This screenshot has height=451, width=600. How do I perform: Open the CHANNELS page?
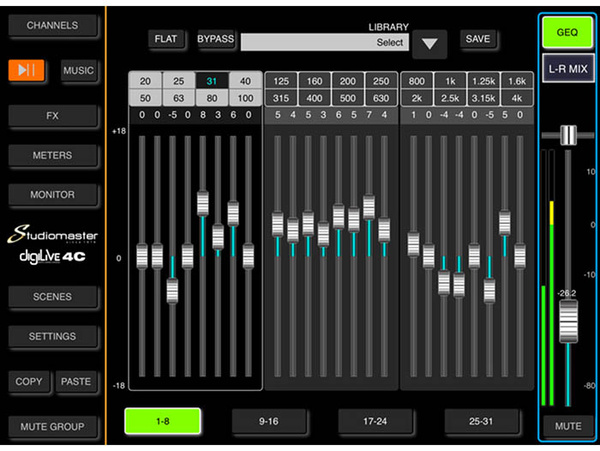click(x=52, y=25)
